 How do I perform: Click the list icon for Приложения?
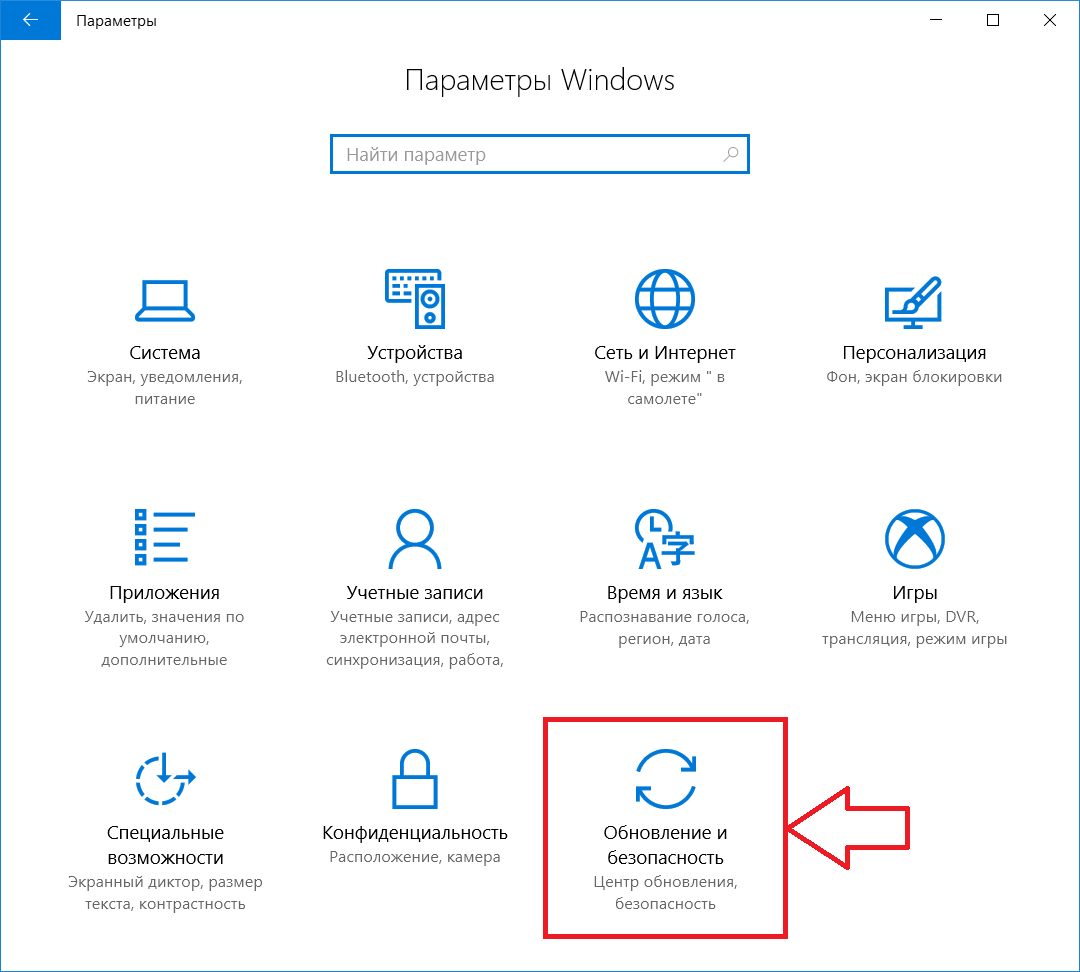[x=165, y=537]
